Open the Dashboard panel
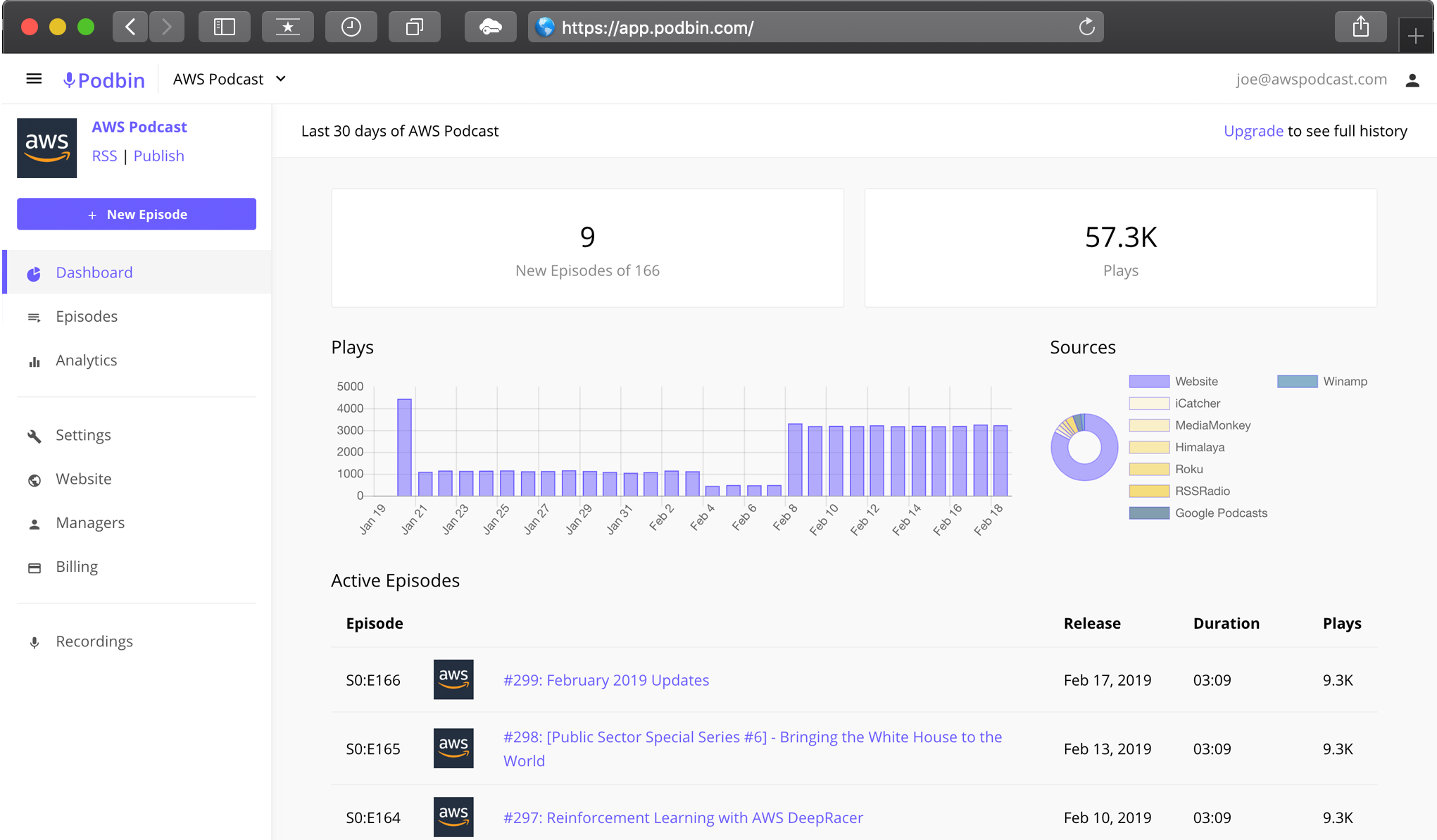The width and height of the screenshot is (1437, 840). pyautogui.click(x=95, y=272)
